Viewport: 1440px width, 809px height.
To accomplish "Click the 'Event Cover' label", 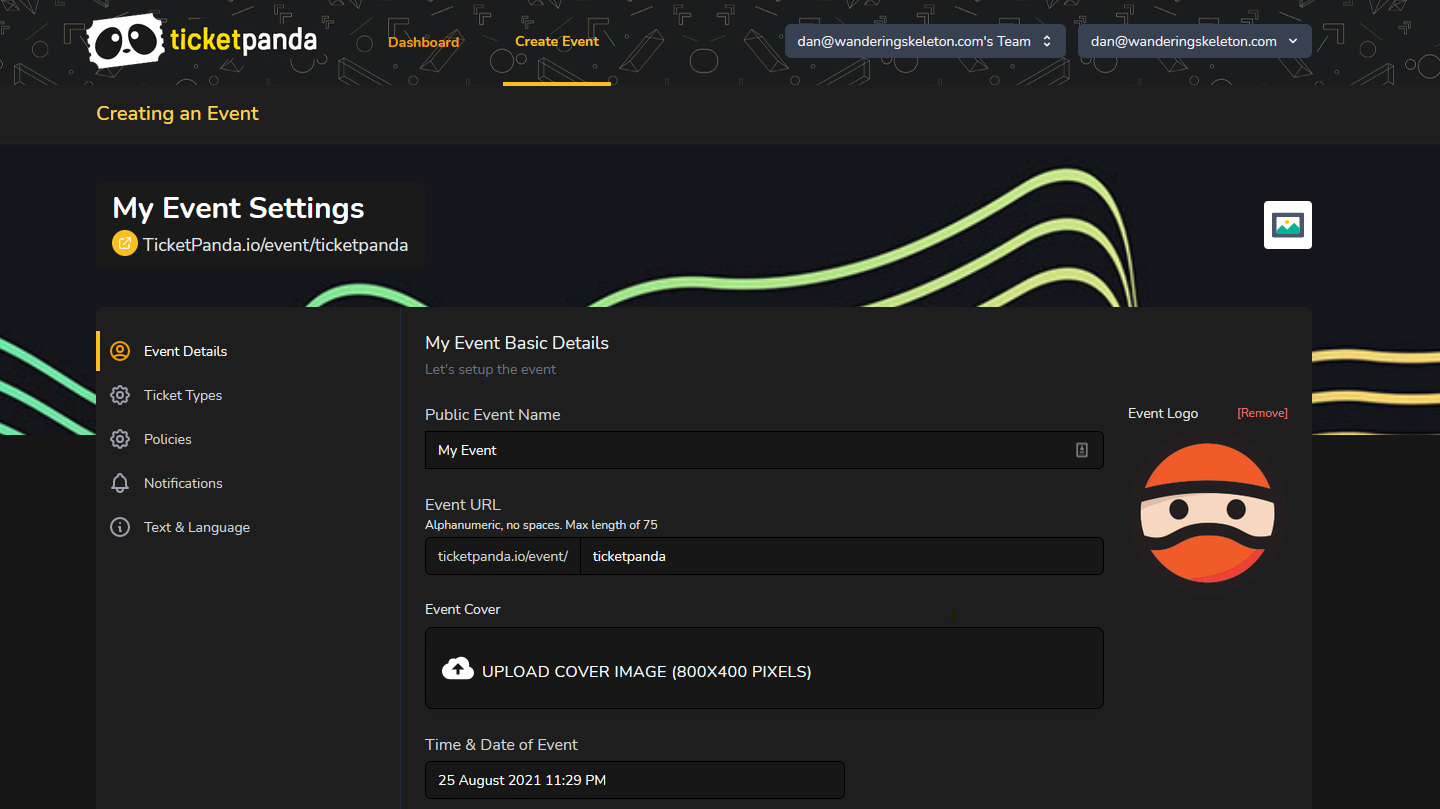I will [x=462, y=609].
